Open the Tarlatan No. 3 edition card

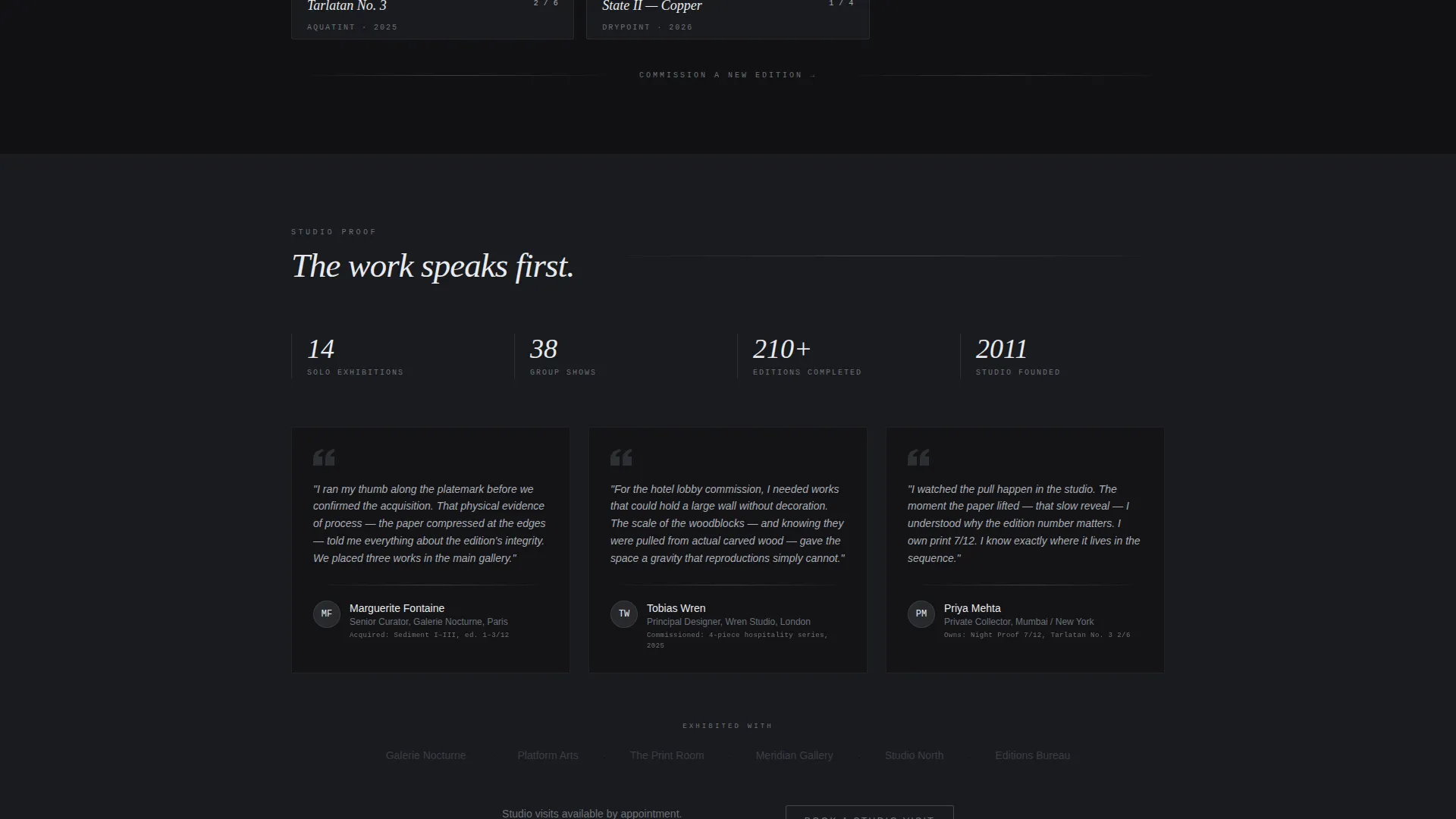432,19
